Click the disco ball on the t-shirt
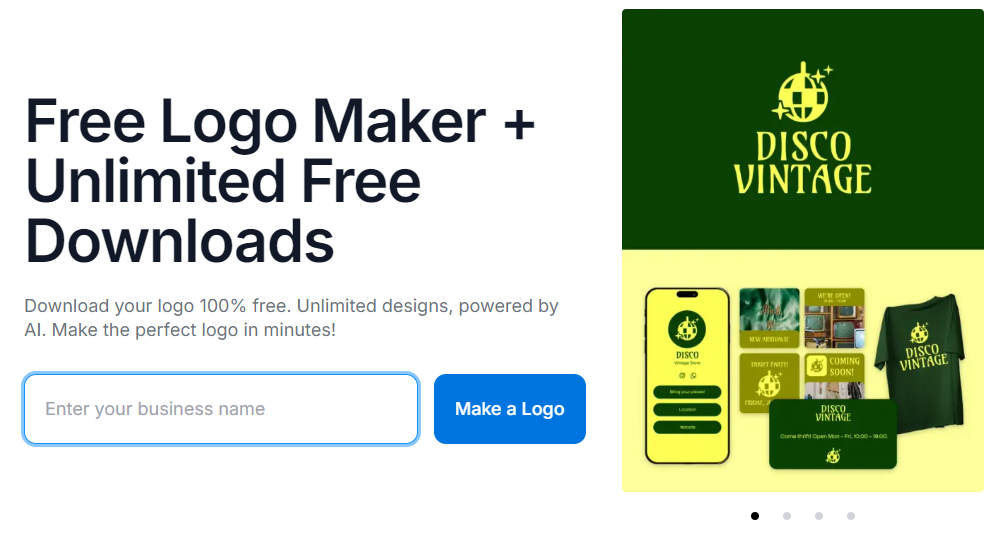Image resolution: width=995 pixels, height=543 pixels. pos(919,333)
